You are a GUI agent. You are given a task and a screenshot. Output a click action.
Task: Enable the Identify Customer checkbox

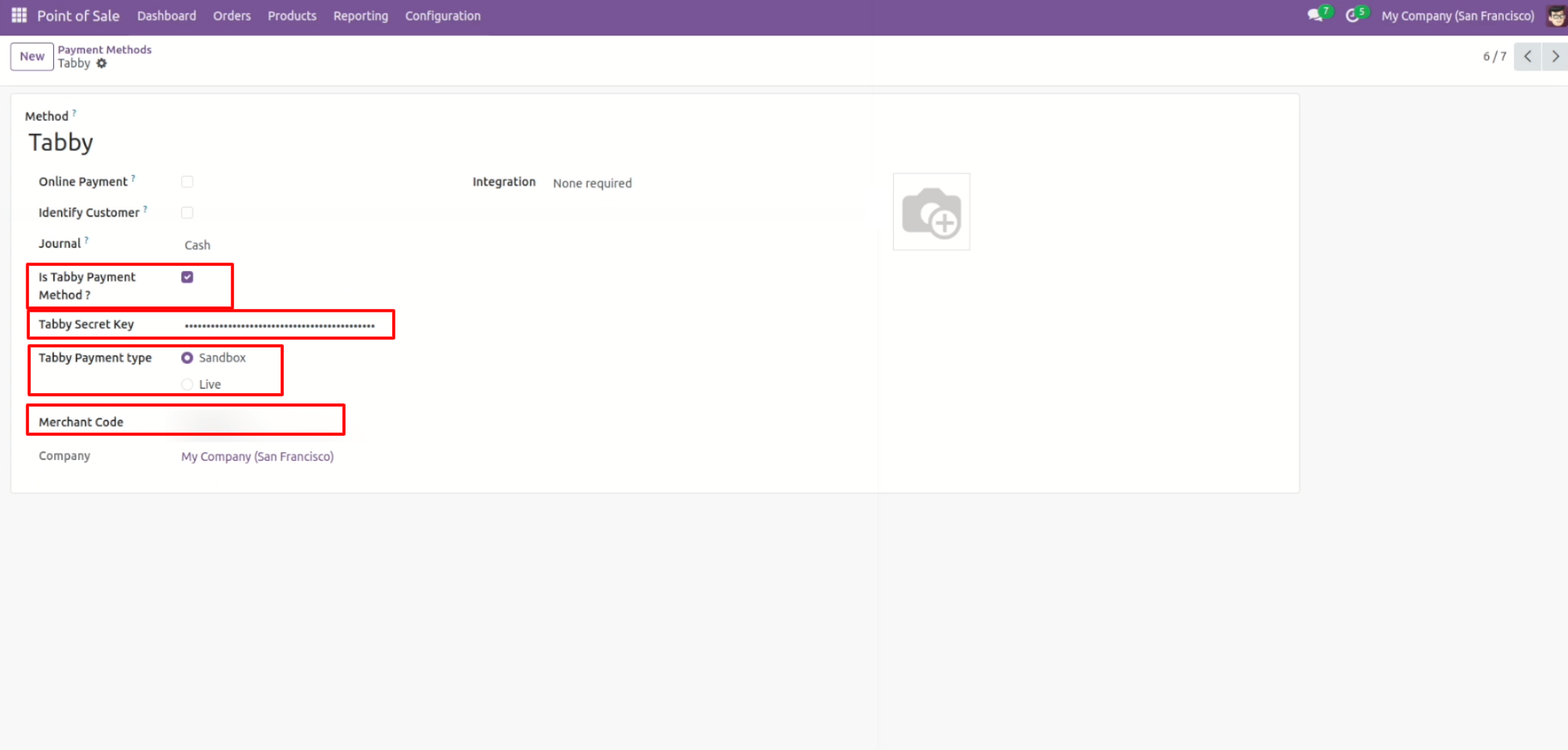tap(187, 213)
